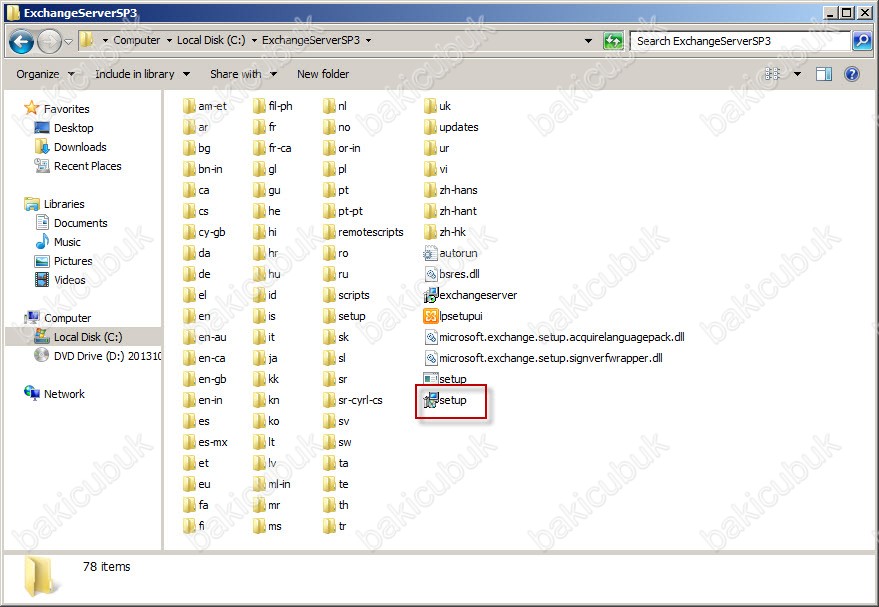The height and width of the screenshot is (607, 879).
Task: Open the Organize menu
Action: (45, 74)
